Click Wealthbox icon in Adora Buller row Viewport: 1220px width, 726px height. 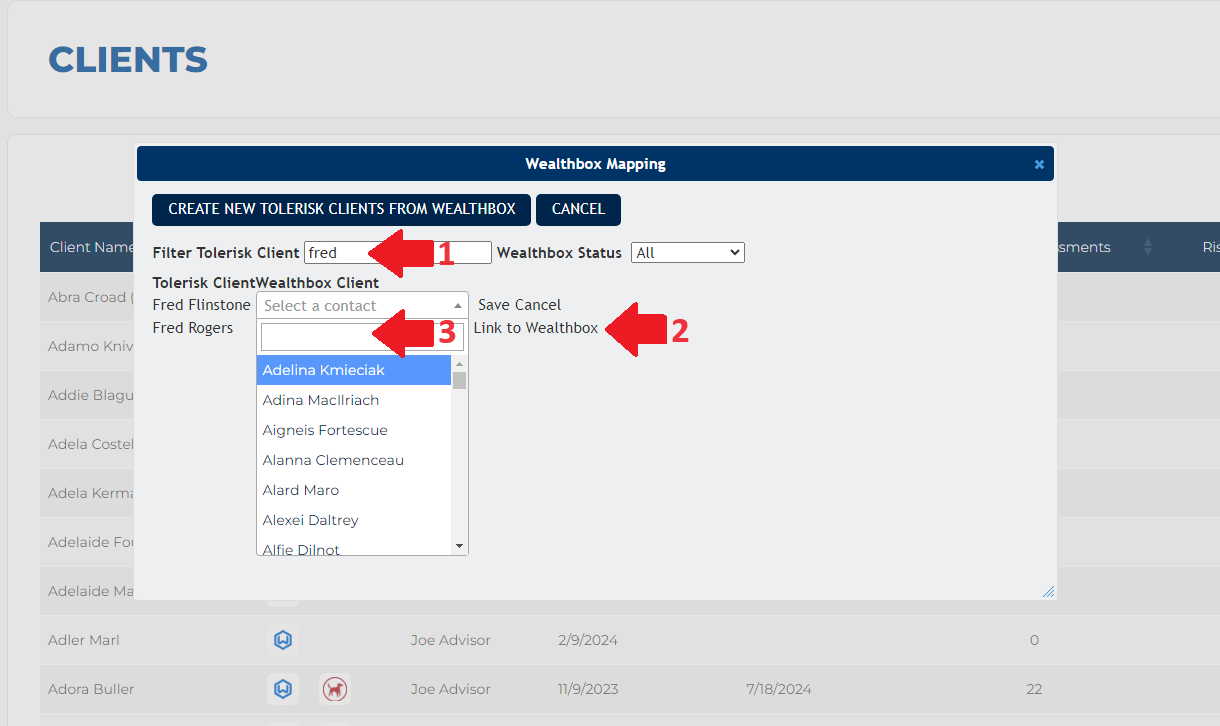(283, 689)
